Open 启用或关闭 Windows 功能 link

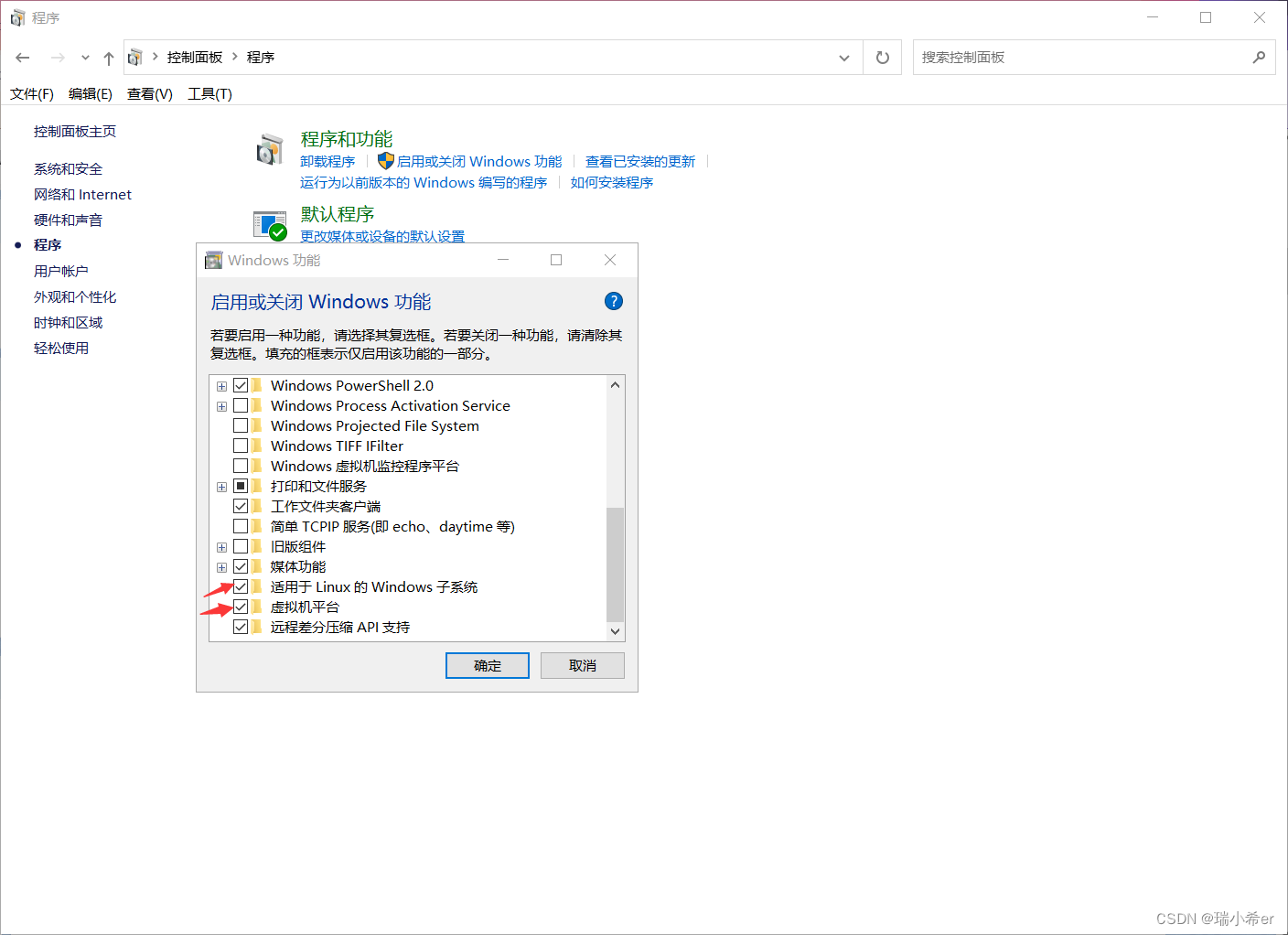click(479, 161)
